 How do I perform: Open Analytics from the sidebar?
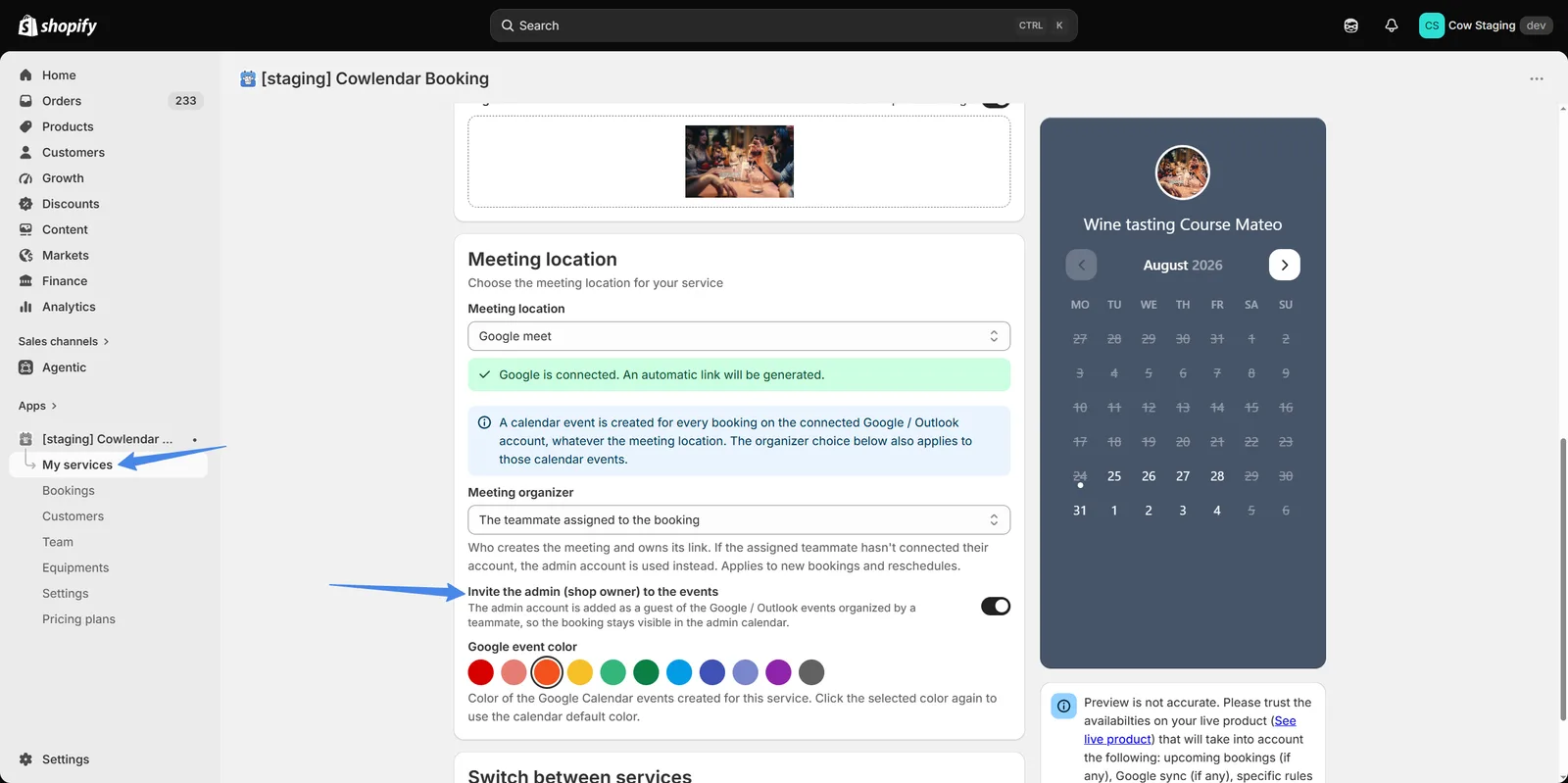click(69, 307)
